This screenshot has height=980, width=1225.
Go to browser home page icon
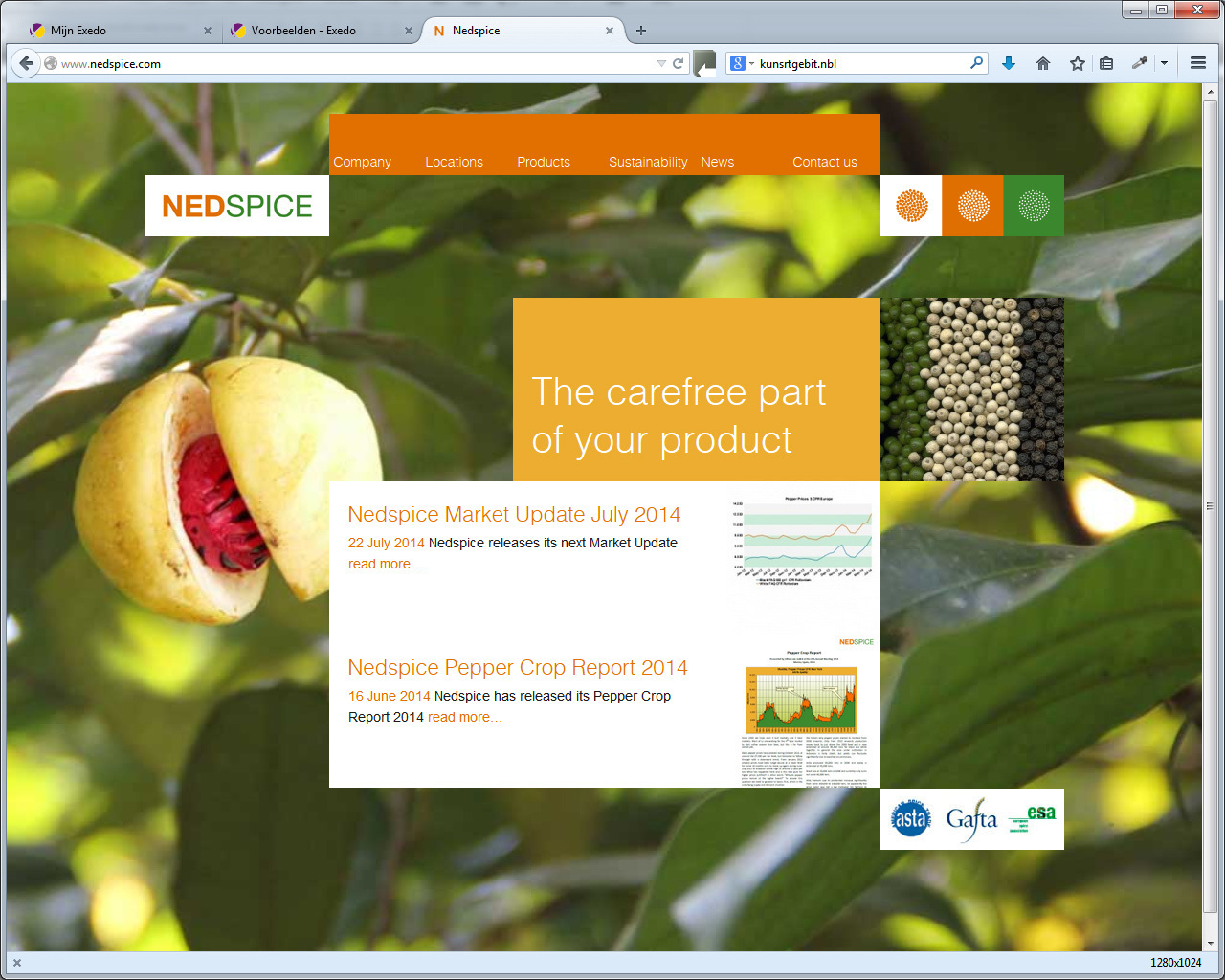[x=1043, y=63]
